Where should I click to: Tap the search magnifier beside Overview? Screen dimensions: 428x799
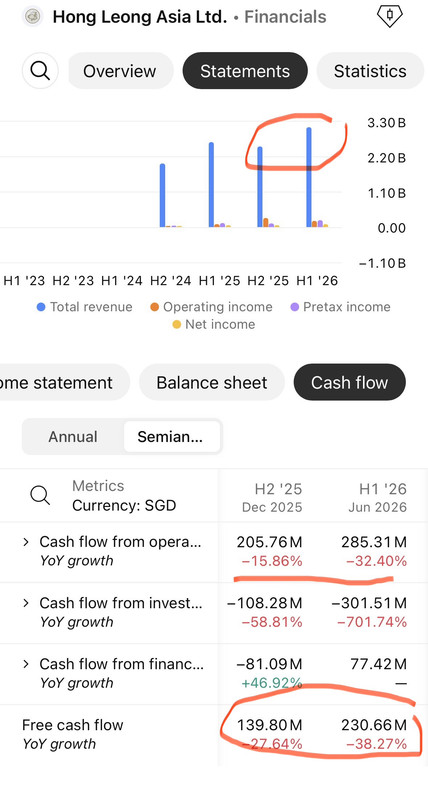point(40,70)
